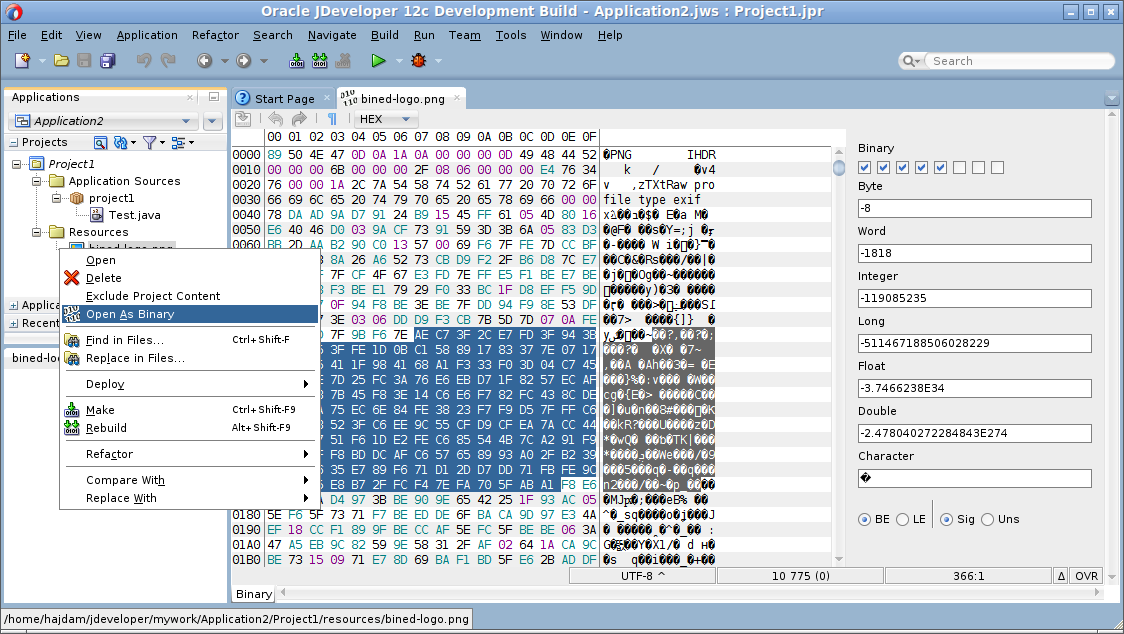The height and width of the screenshot is (634, 1124).
Task: Toggle the show nonprintable characters pilcrow icon
Action: tap(332, 119)
